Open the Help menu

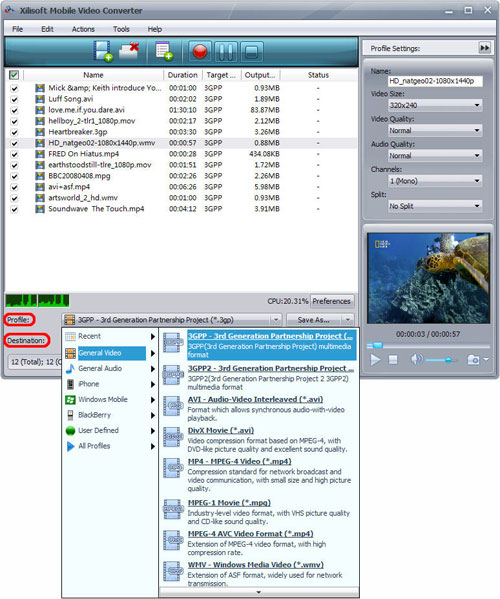tap(155, 29)
